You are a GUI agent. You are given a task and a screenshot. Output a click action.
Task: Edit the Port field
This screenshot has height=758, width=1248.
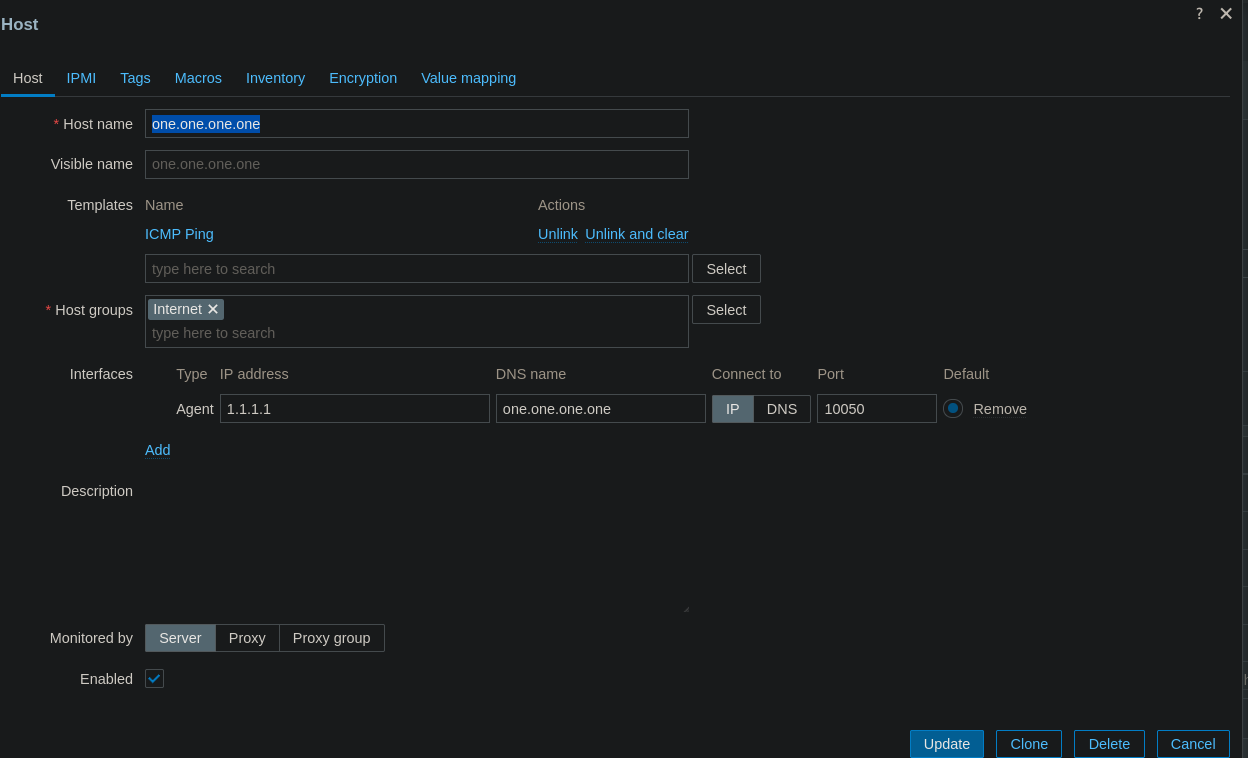point(877,409)
